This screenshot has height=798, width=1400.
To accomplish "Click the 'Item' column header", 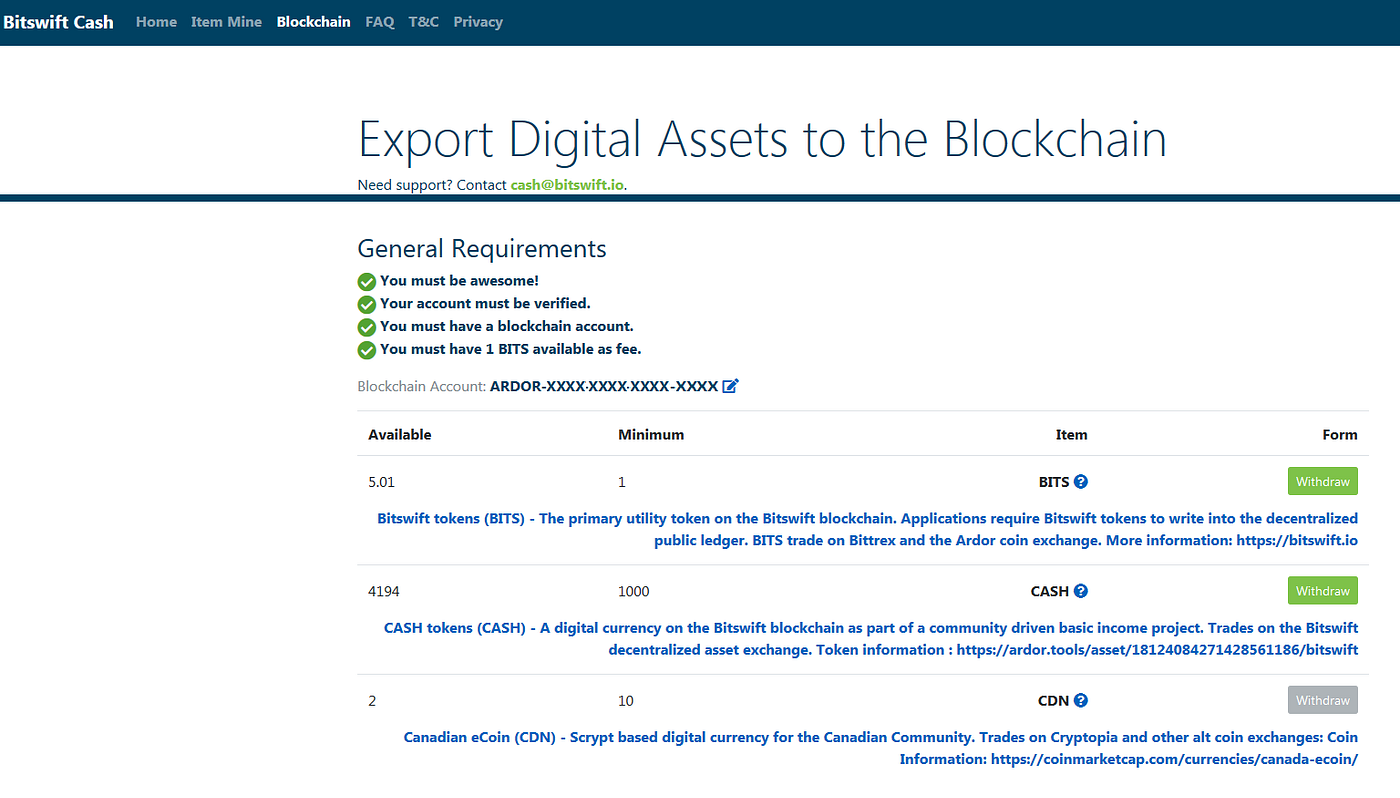I will coord(1071,434).
